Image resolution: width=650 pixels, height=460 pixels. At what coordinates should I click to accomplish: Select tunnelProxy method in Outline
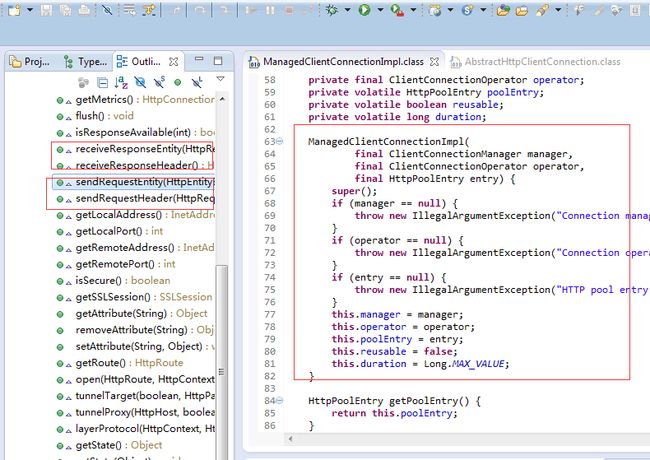coord(136,413)
